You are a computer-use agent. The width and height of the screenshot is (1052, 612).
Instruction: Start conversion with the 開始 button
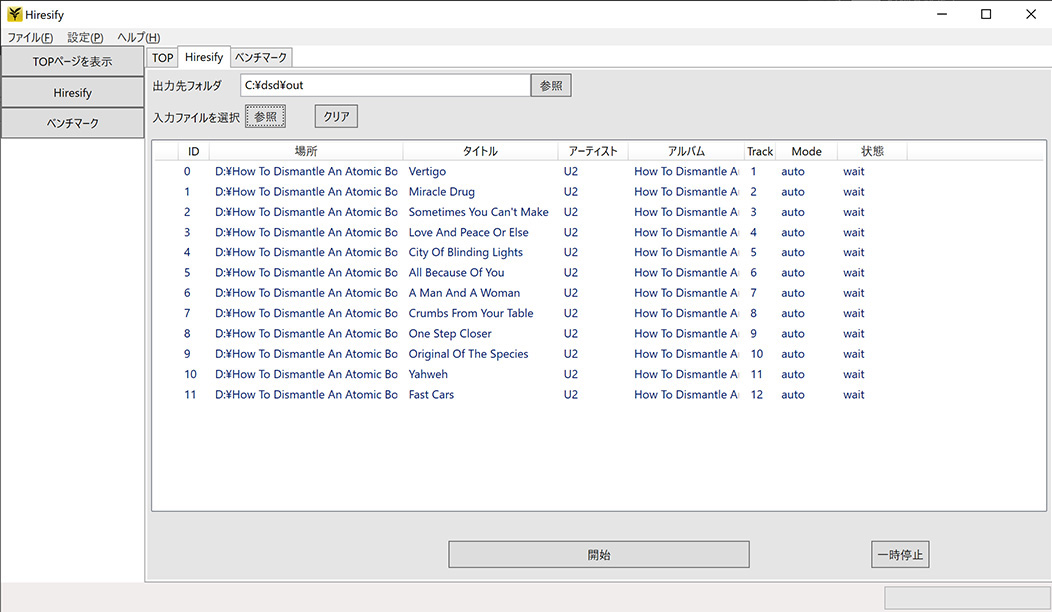pos(598,555)
